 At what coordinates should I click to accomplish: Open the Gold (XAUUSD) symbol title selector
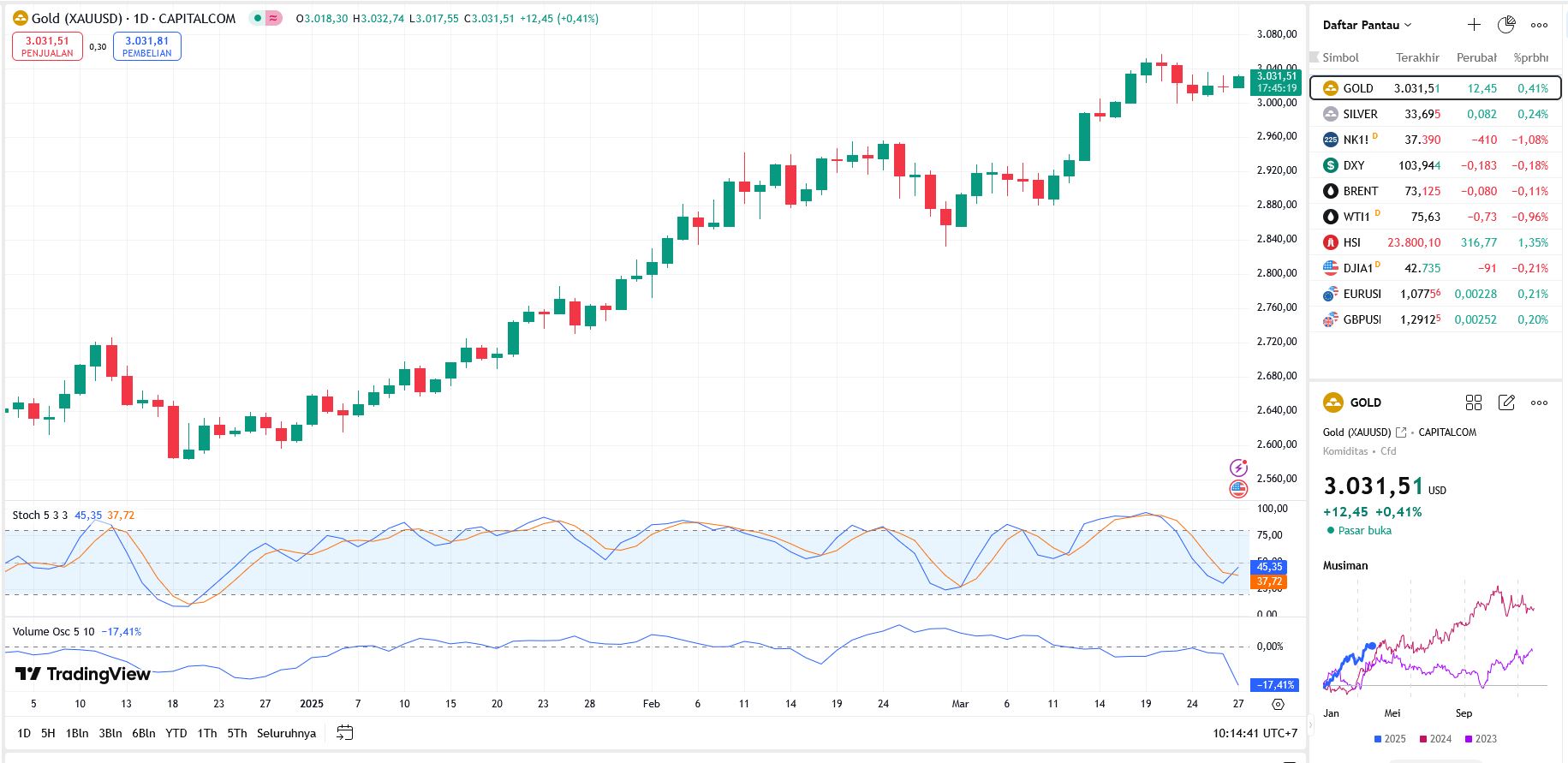tap(123, 18)
